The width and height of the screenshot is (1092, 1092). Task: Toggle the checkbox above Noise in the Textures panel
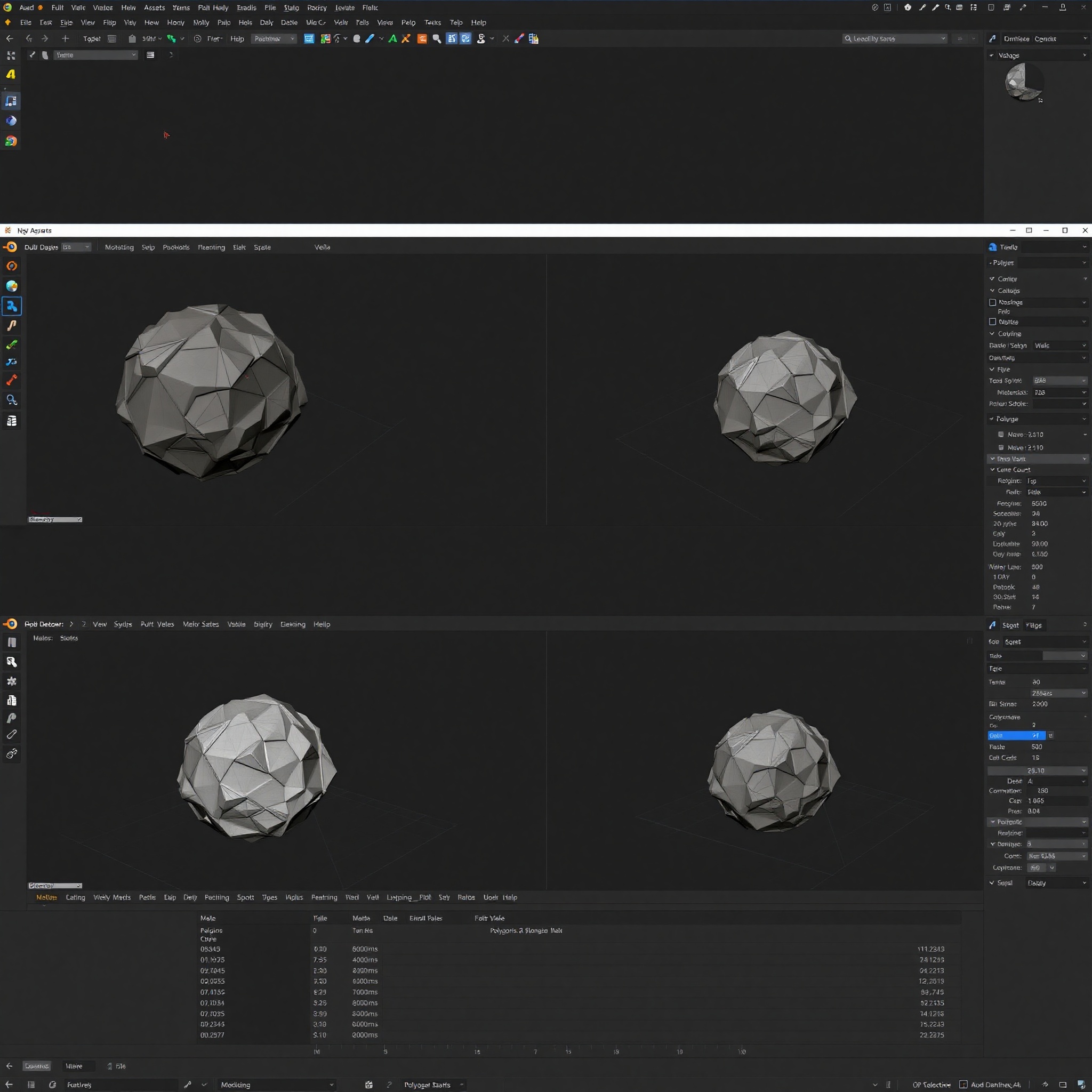click(x=993, y=302)
